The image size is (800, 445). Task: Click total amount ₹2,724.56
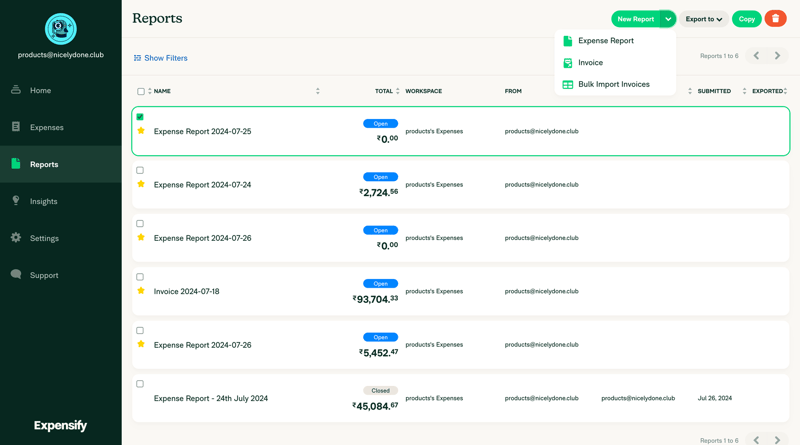[x=379, y=192]
